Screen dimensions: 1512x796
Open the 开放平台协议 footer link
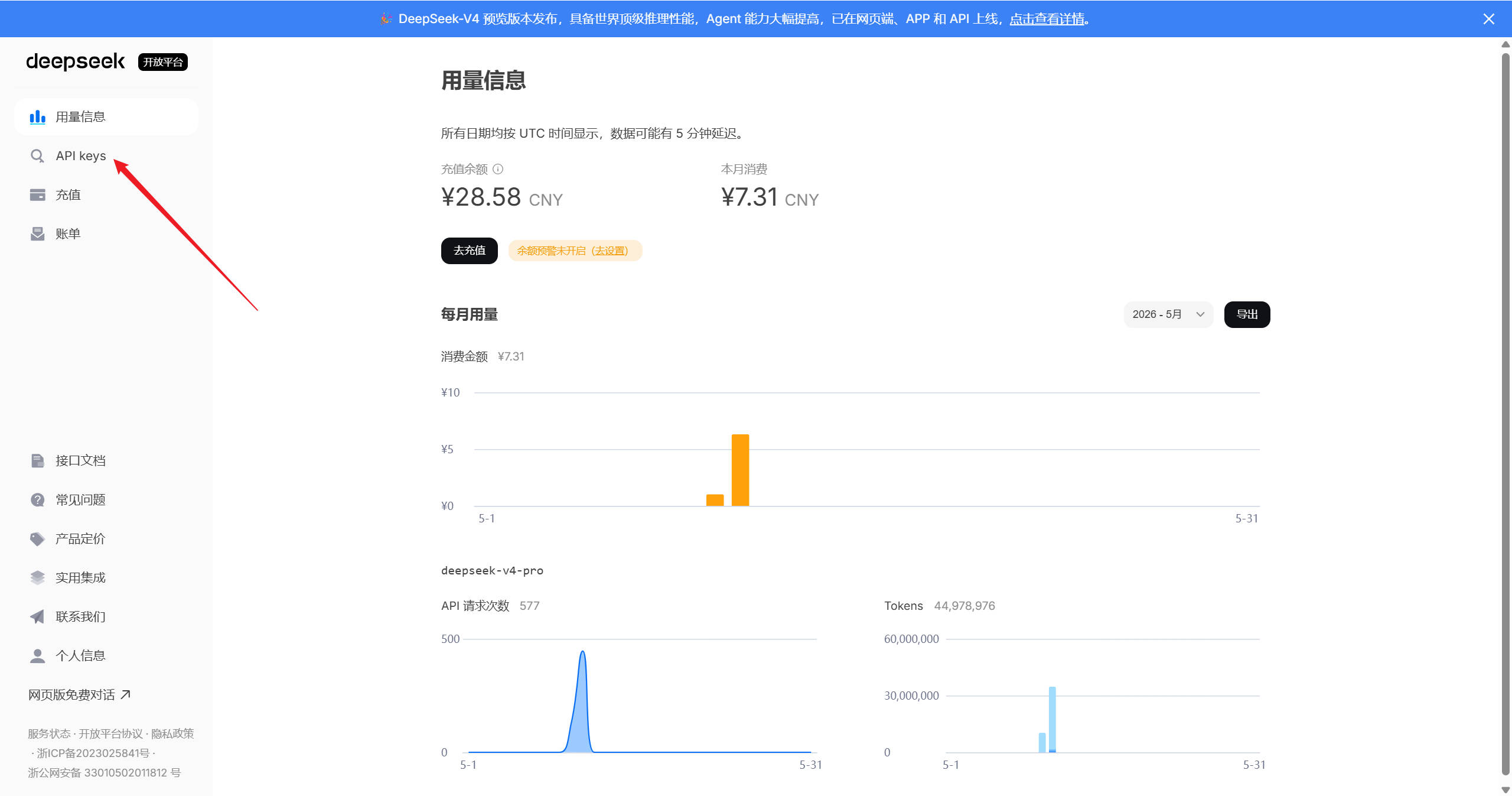(x=111, y=733)
